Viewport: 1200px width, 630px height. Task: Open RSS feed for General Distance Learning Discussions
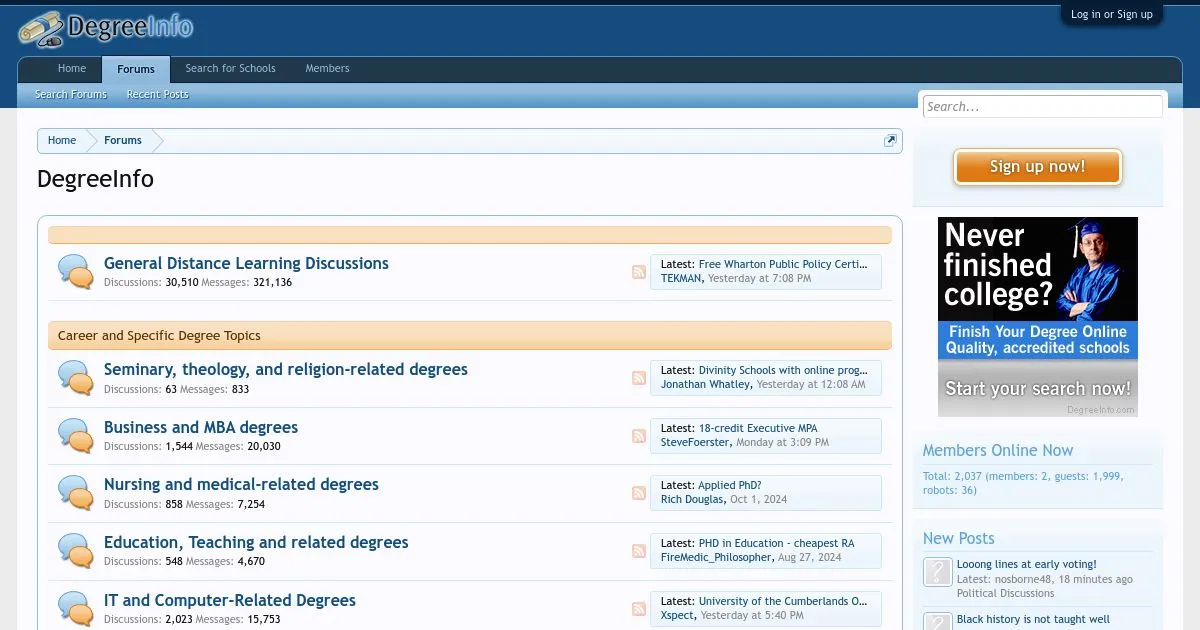(638, 272)
